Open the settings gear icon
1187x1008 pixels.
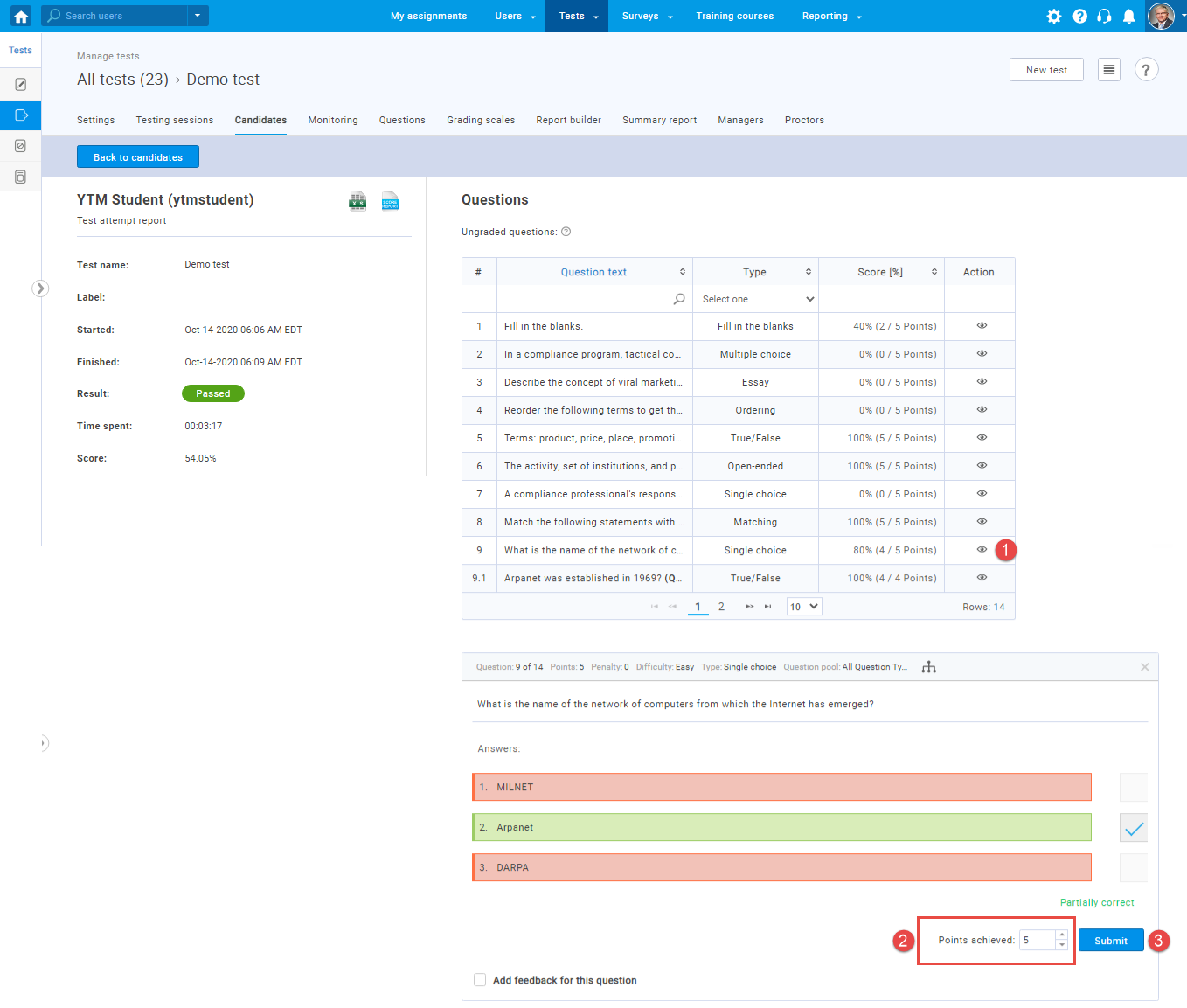1054,17
